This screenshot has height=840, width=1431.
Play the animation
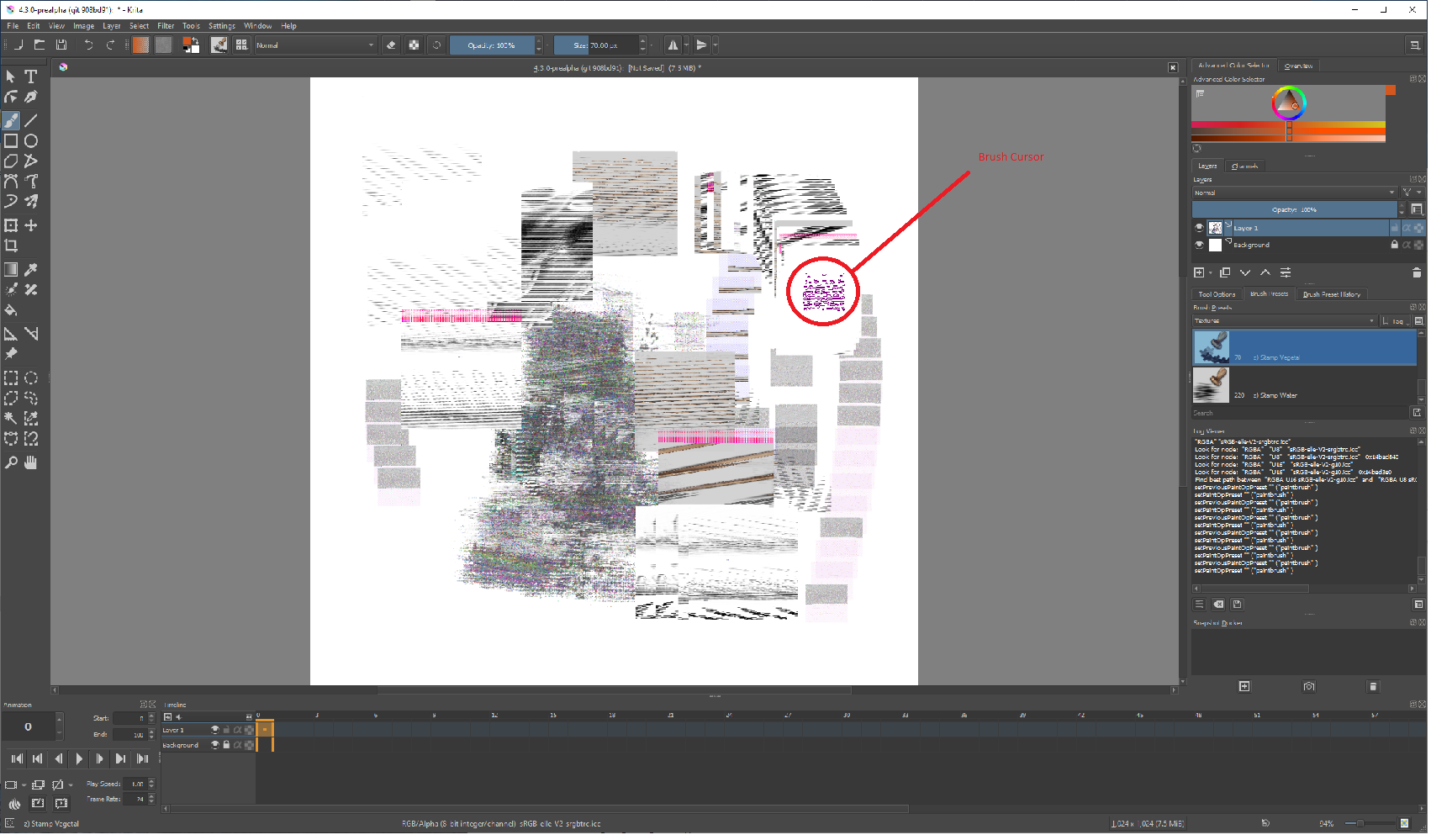click(x=79, y=758)
